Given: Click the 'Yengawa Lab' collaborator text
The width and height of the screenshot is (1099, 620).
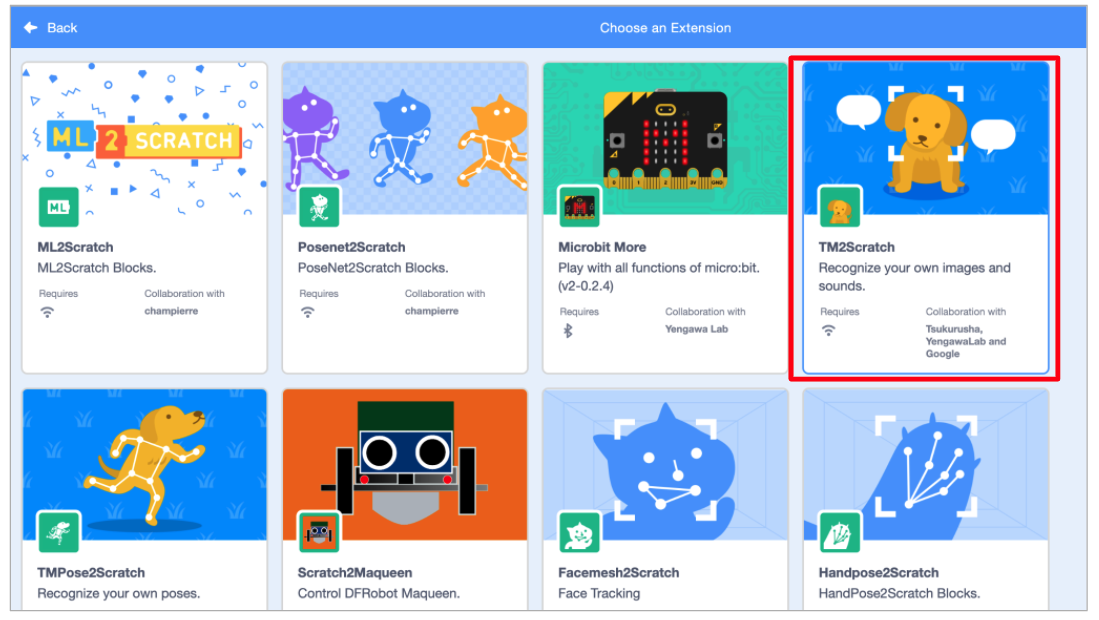Looking at the screenshot, I should [x=697, y=329].
